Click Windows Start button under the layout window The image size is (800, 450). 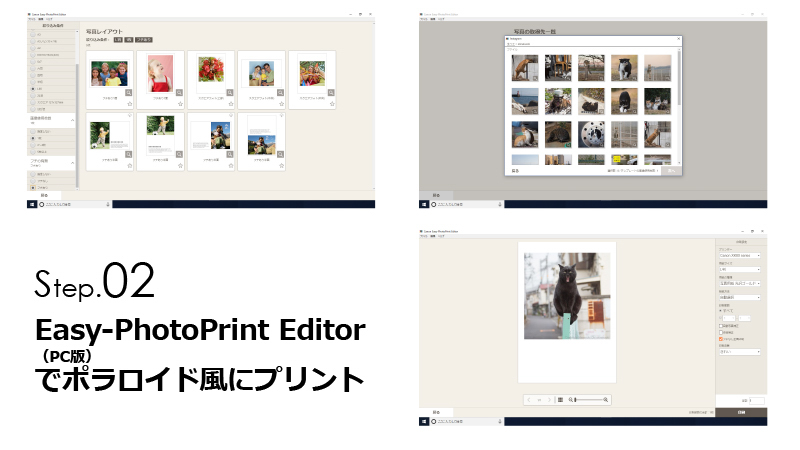click(x=32, y=204)
